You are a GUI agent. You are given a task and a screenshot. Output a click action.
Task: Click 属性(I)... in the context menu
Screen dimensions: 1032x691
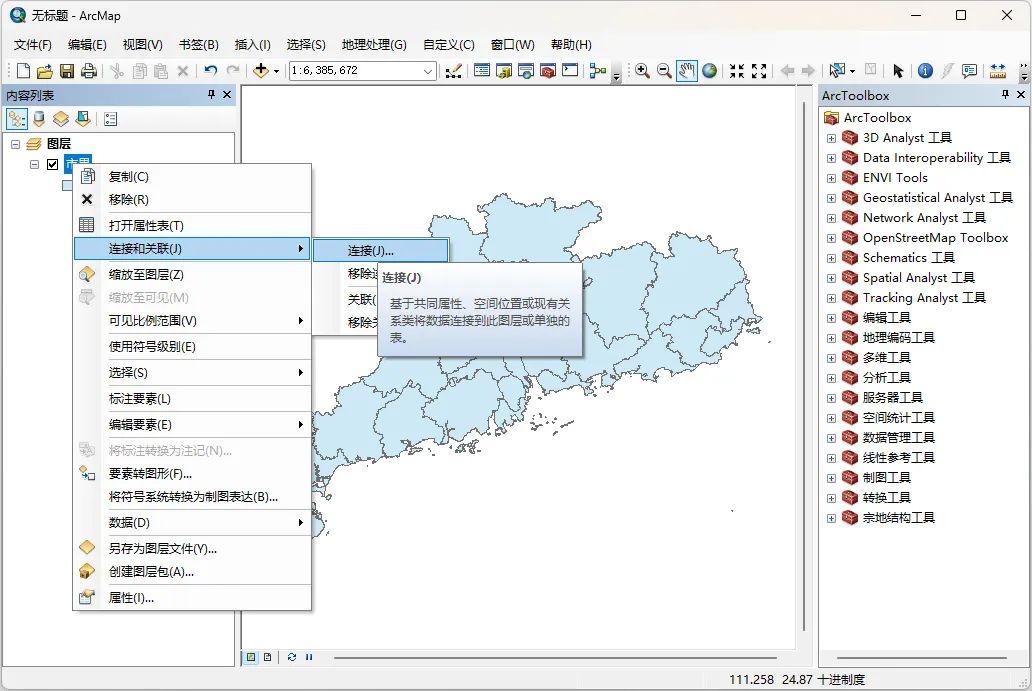(192, 598)
